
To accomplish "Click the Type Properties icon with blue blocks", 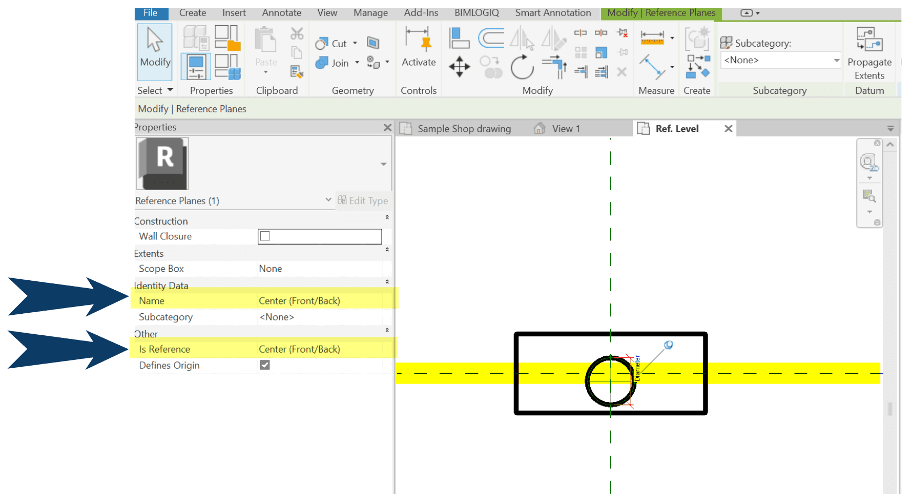I will [228, 66].
